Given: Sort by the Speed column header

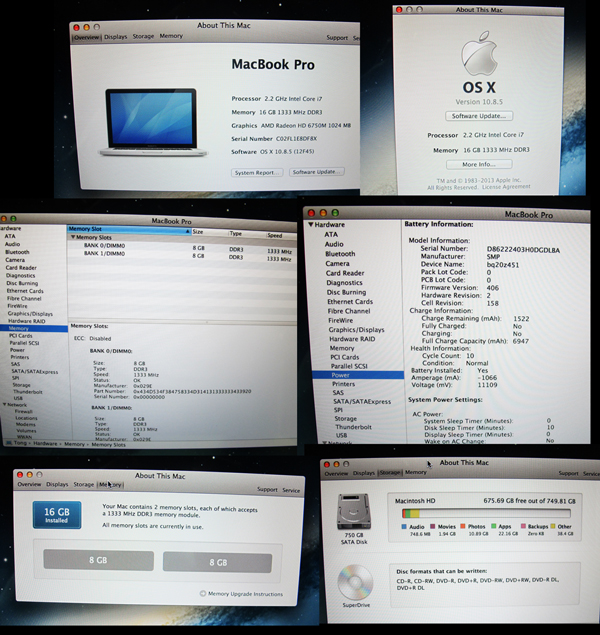Looking at the screenshot, I should pos(280,235).
